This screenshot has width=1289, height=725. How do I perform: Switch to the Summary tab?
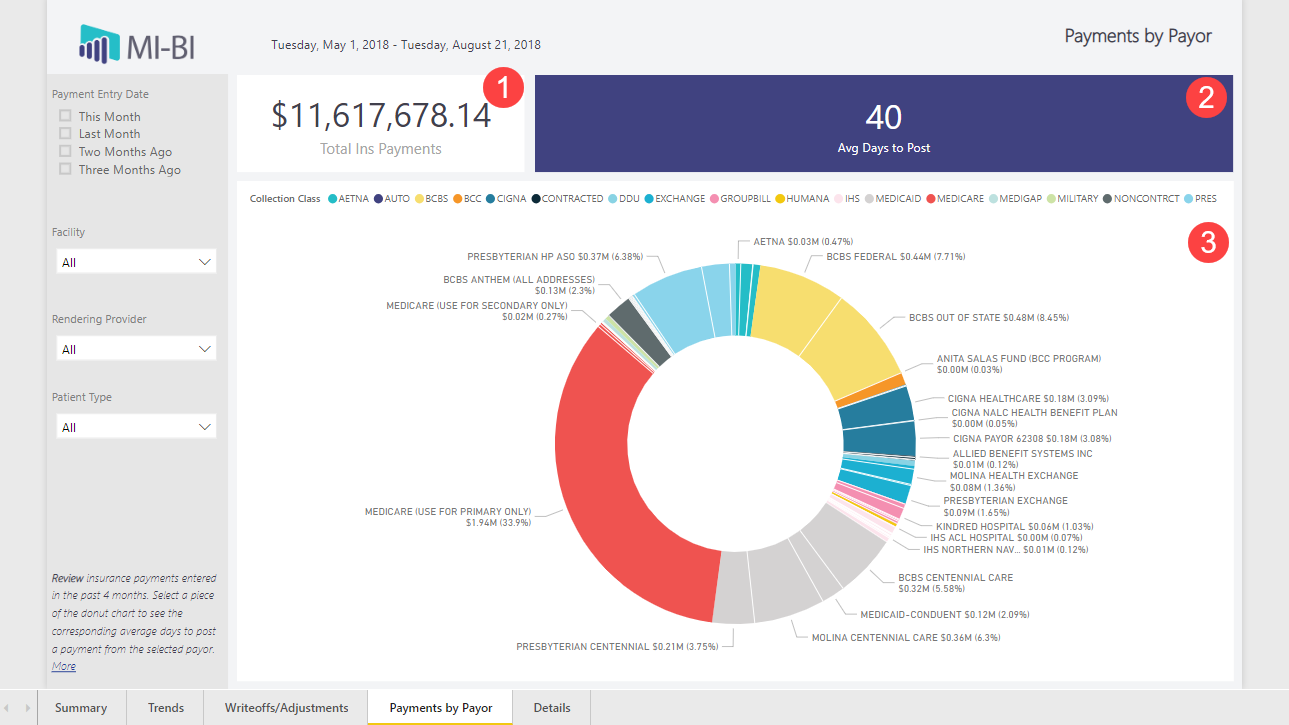[81, 708]
